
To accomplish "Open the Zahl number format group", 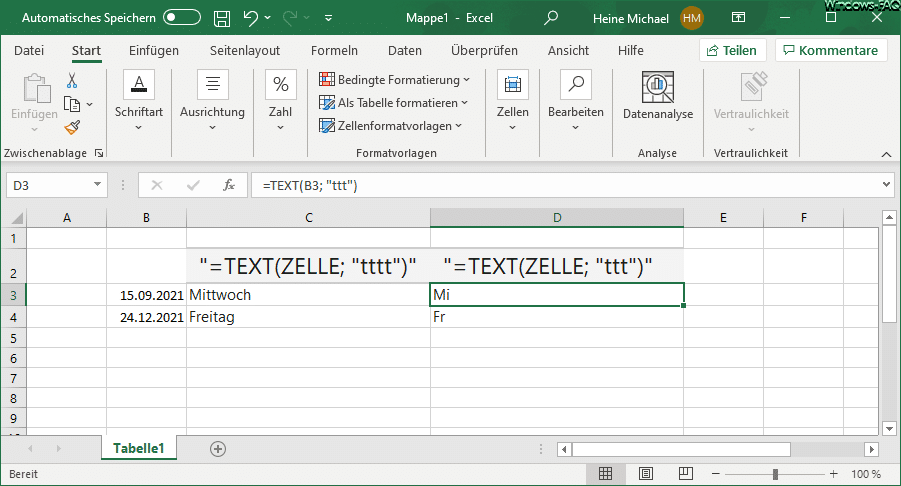I will 280,101.
